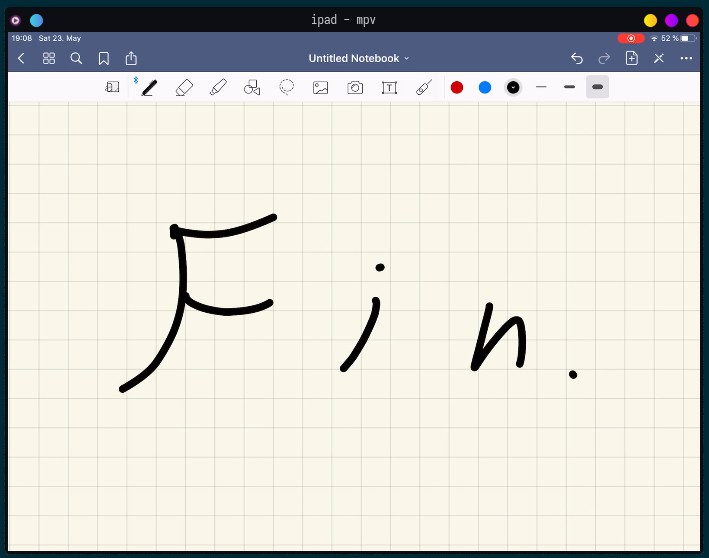Click the blue circle button in title bar
709x558 pixels.
(x=36, y=20)
